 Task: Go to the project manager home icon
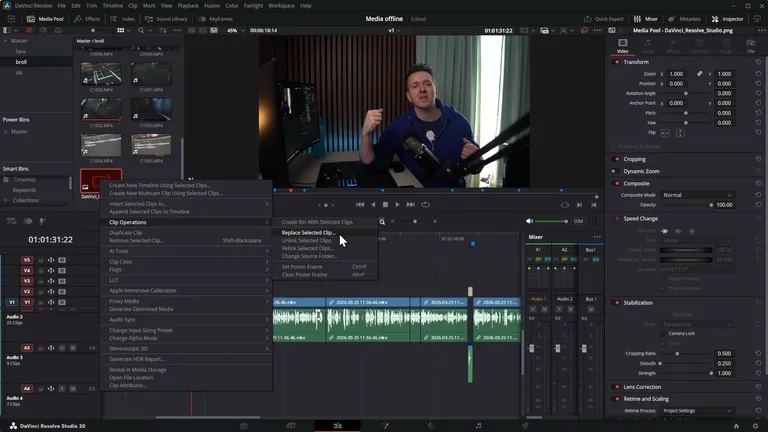tap(736, 426)
